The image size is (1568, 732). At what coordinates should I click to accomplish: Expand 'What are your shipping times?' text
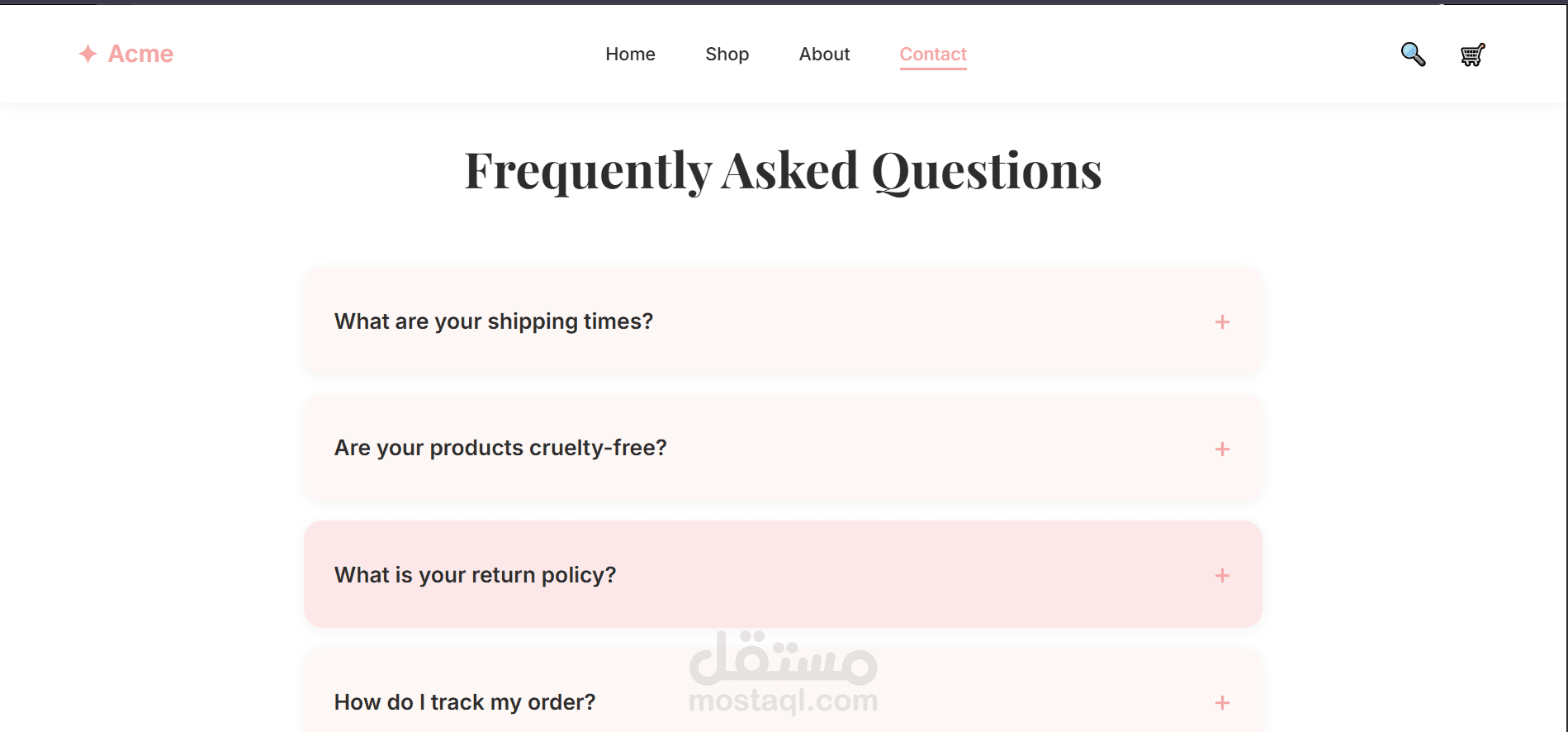(x=493, y=321)
